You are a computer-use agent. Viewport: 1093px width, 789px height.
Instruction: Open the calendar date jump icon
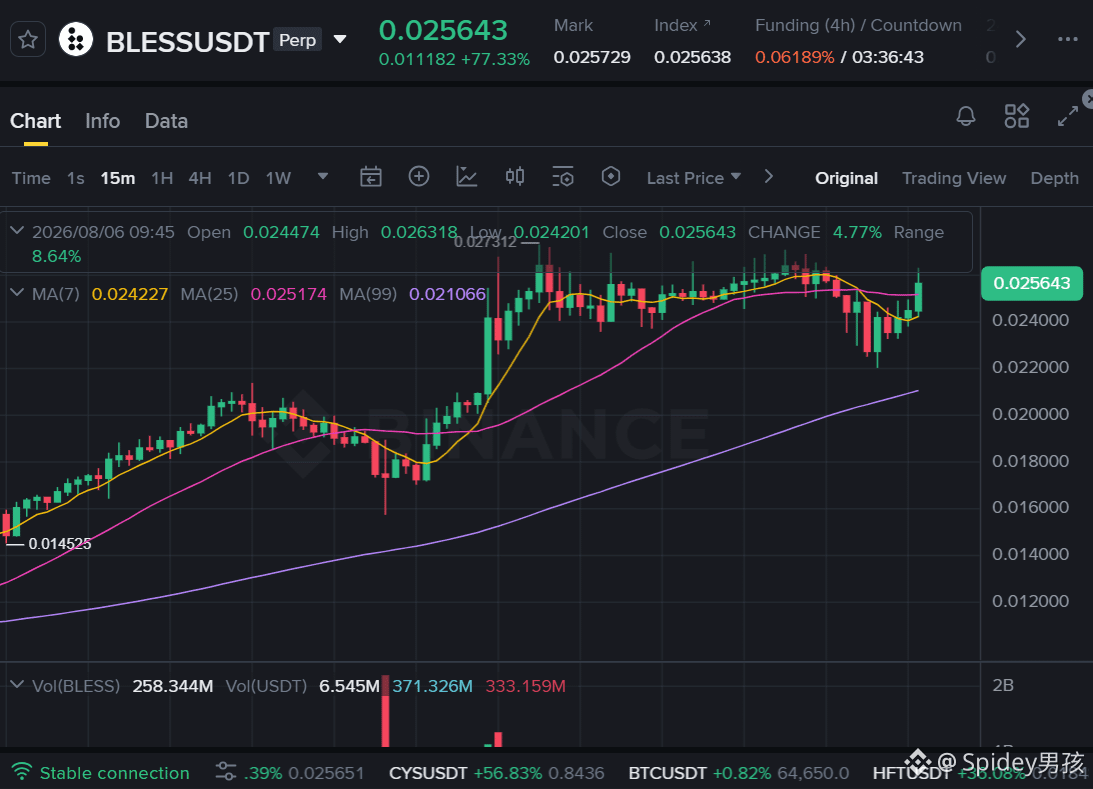click(371, 177)
